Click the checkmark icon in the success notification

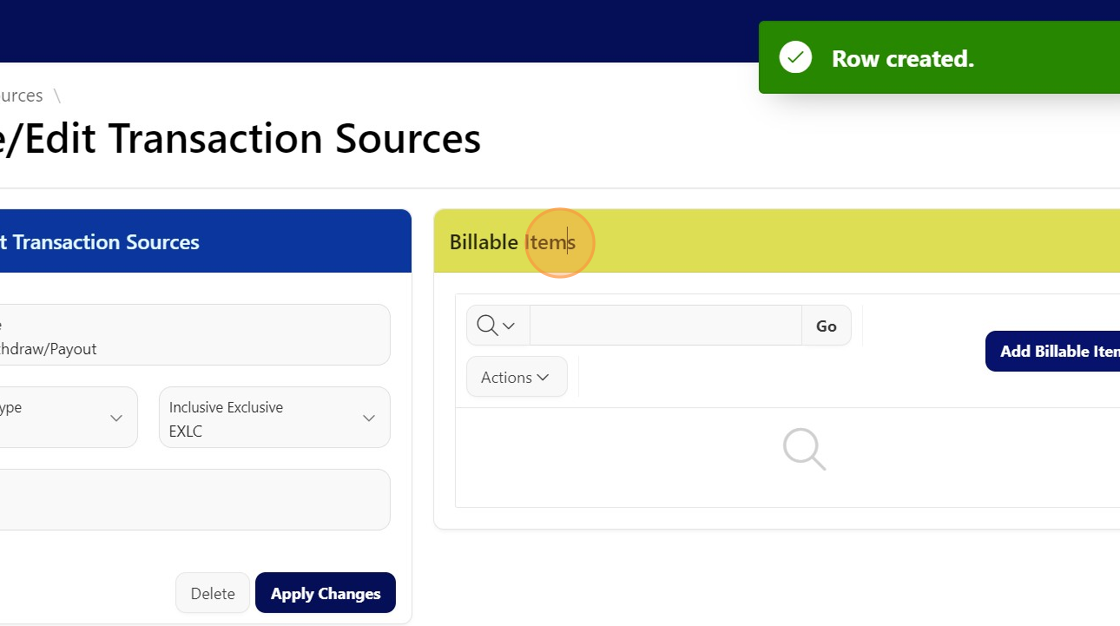pos(796,58)
